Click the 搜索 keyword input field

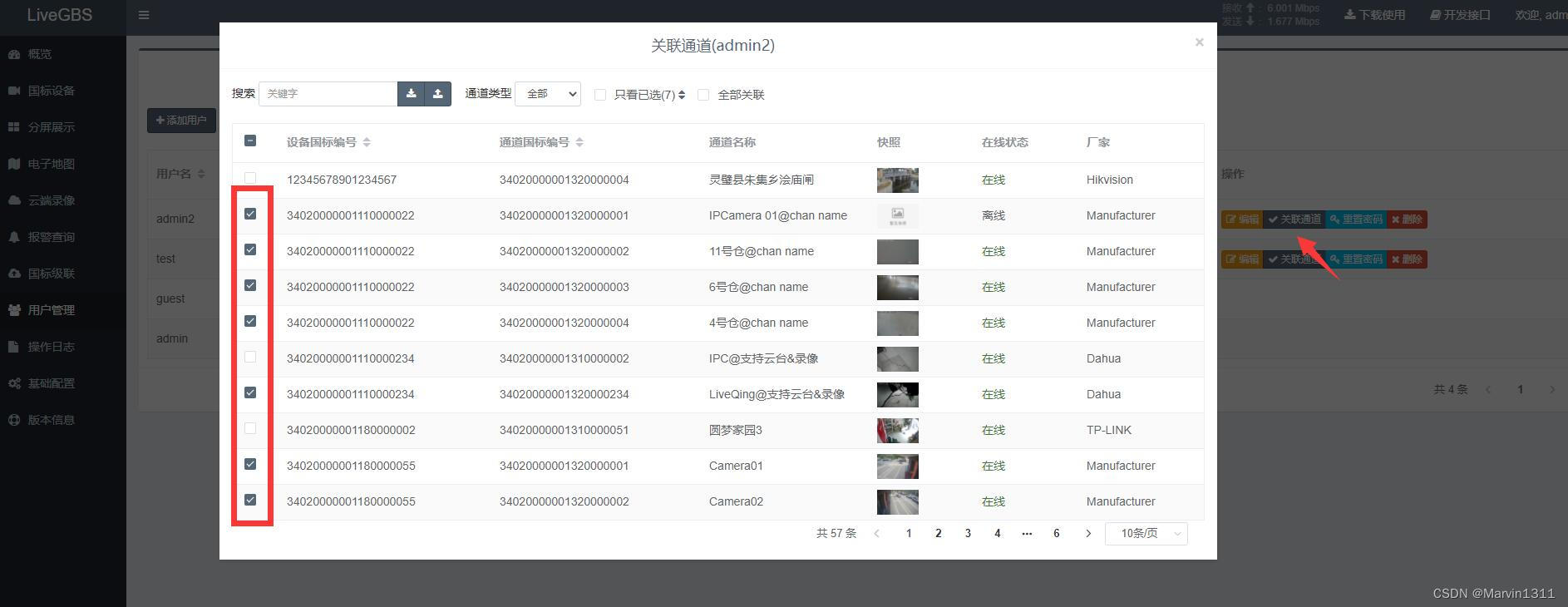click(x=328, y=94)
